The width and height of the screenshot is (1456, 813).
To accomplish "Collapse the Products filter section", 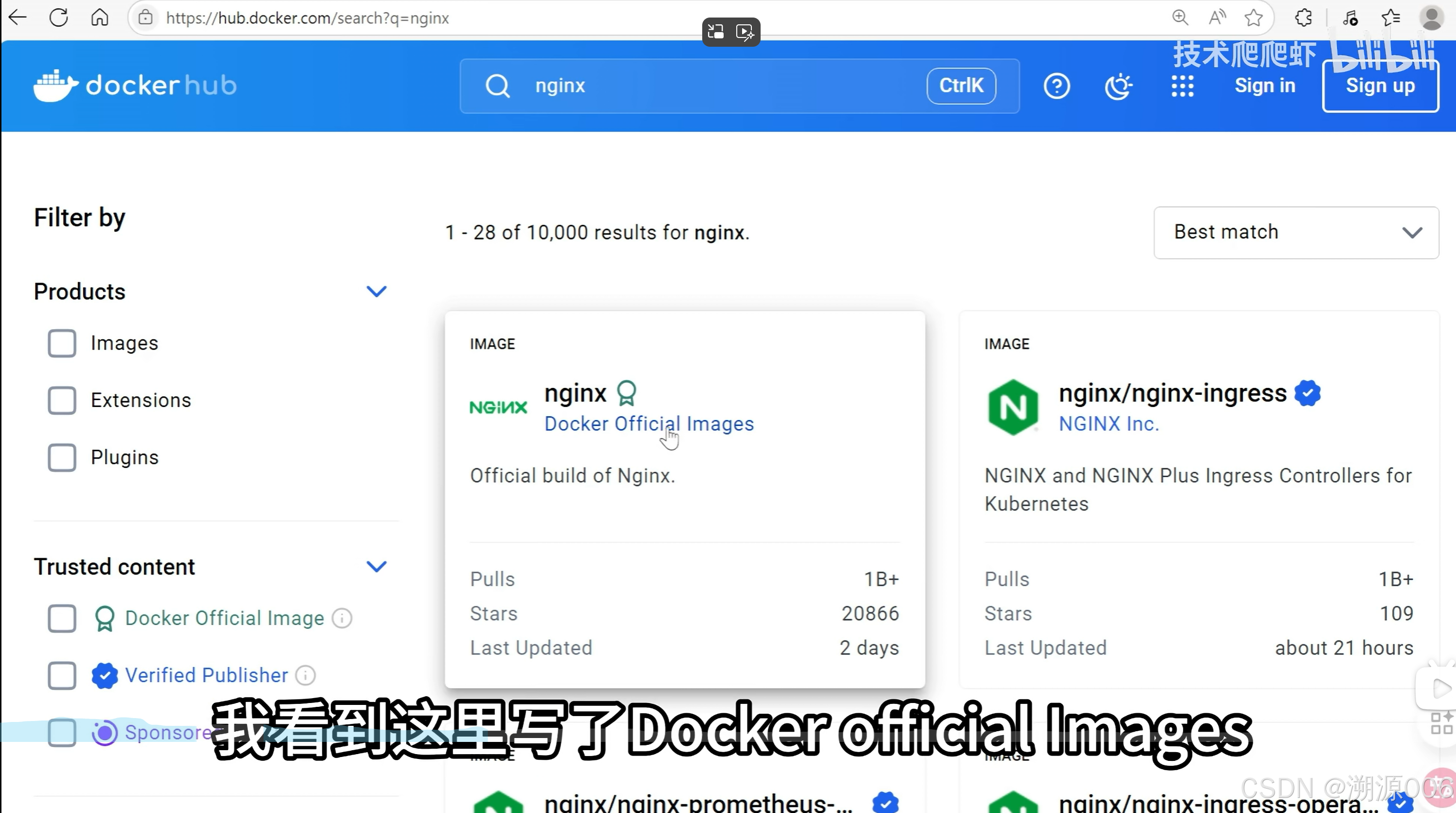I will pyautogui.click(x=377, y=291).
